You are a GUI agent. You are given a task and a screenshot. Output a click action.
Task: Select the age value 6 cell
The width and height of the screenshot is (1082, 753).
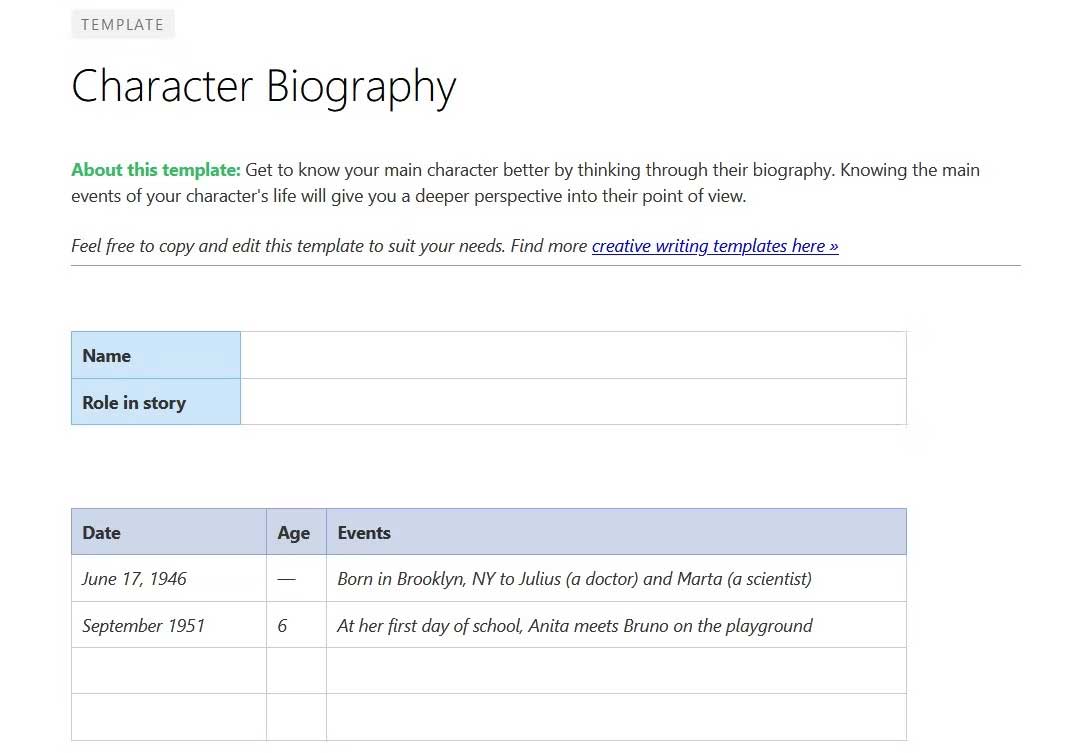283,625
